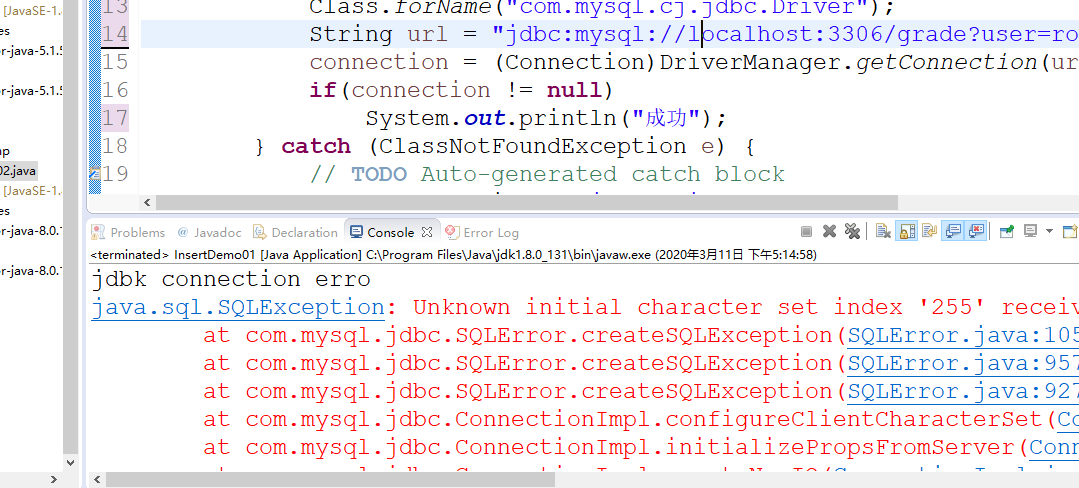Click the Terminate square button in Console

(x=806, y=231)
